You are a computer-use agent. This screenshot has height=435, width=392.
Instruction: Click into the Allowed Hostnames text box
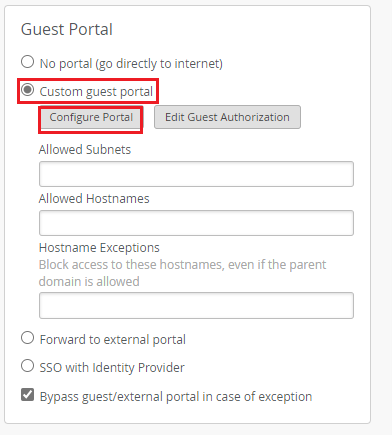click(196, 223)
